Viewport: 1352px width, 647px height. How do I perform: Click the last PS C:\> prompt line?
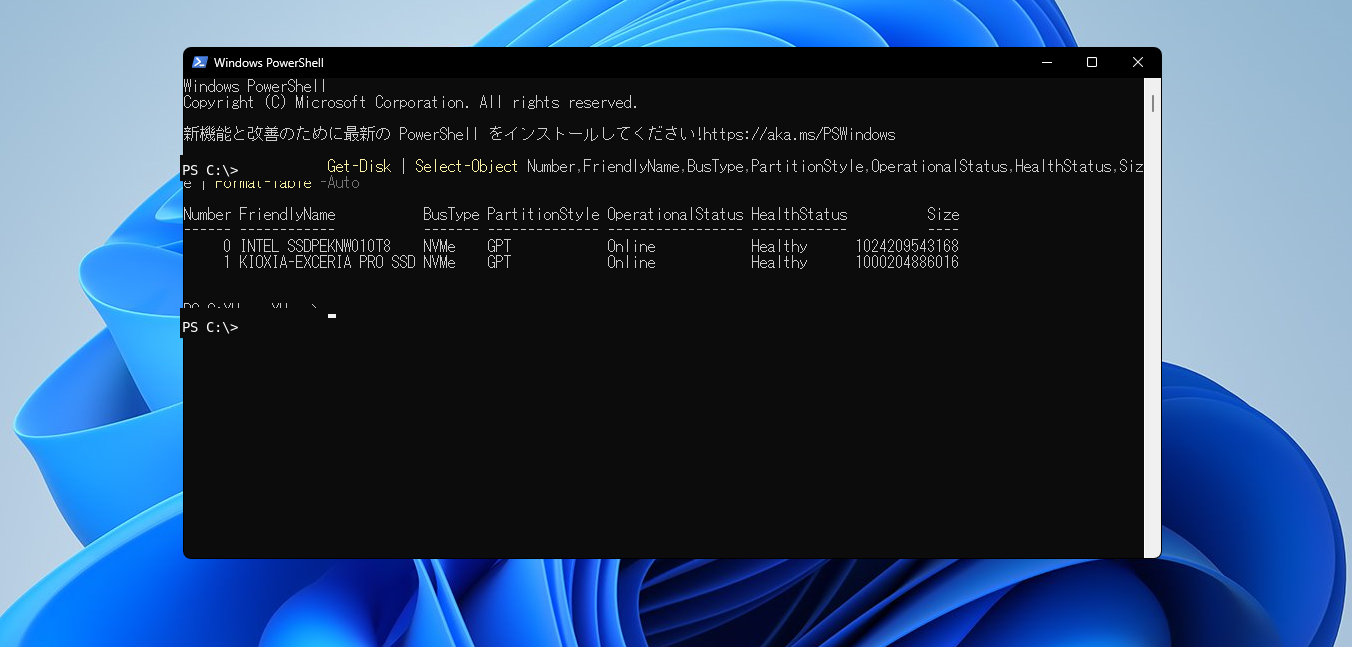210,327
